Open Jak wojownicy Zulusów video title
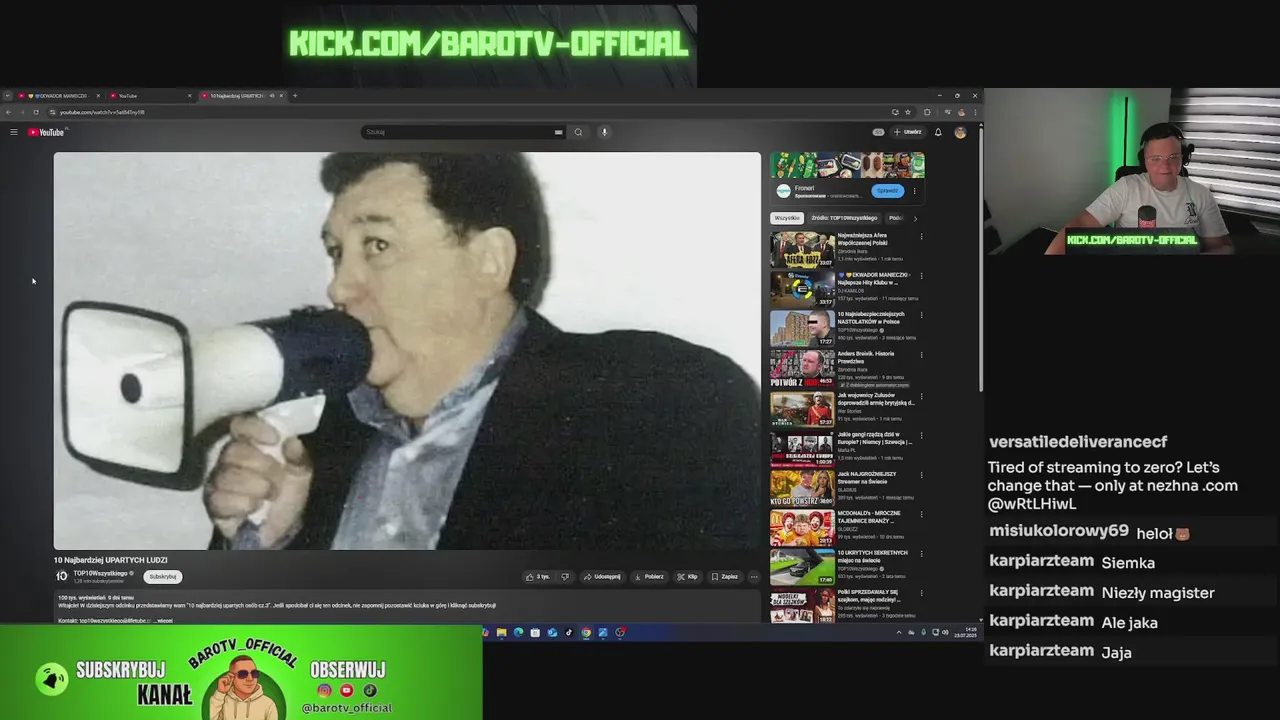The height and width of the screenshot is (720, 1280). pos(876,399)
